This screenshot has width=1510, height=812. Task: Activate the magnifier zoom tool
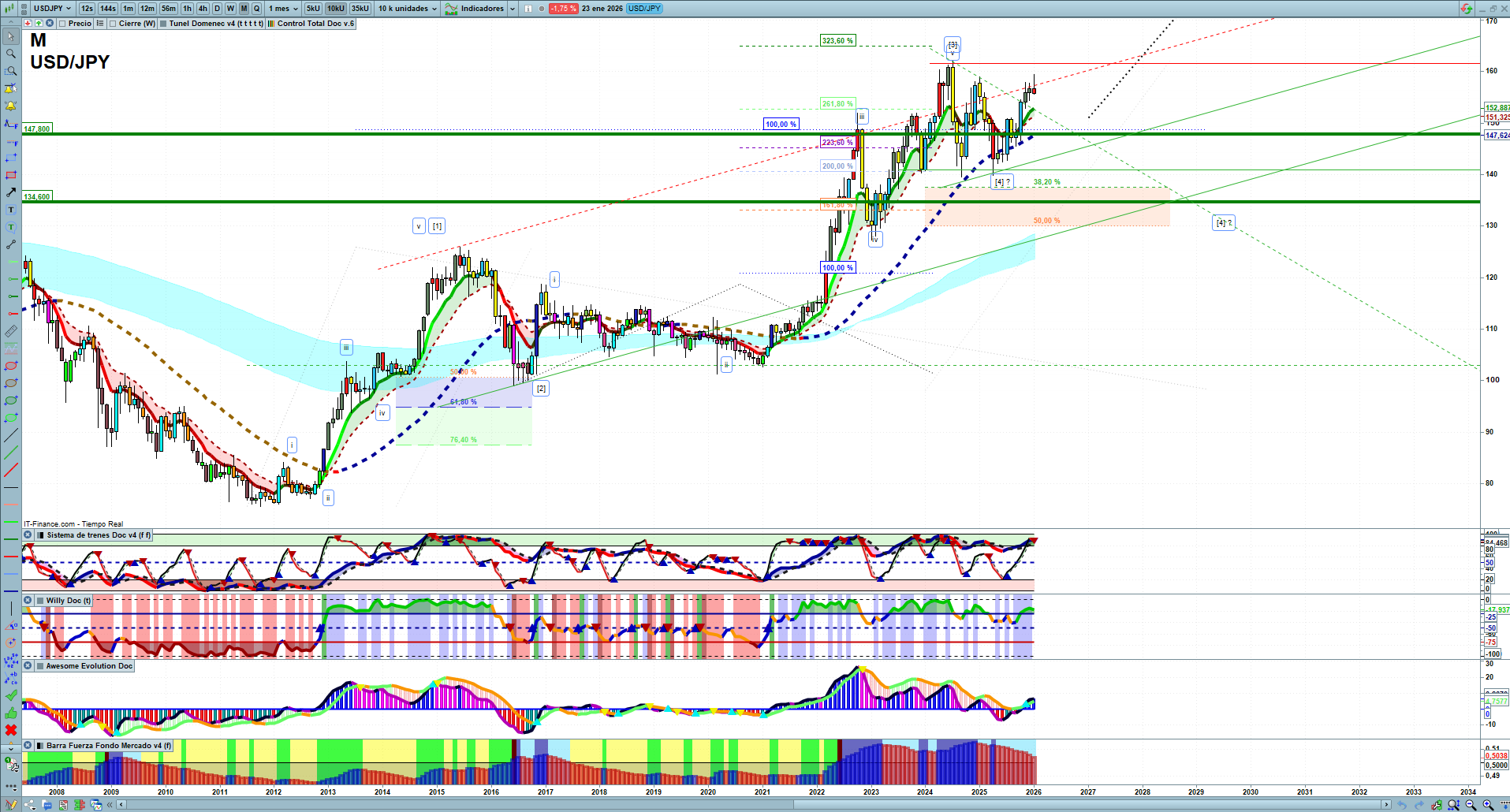tap(11, 54)
